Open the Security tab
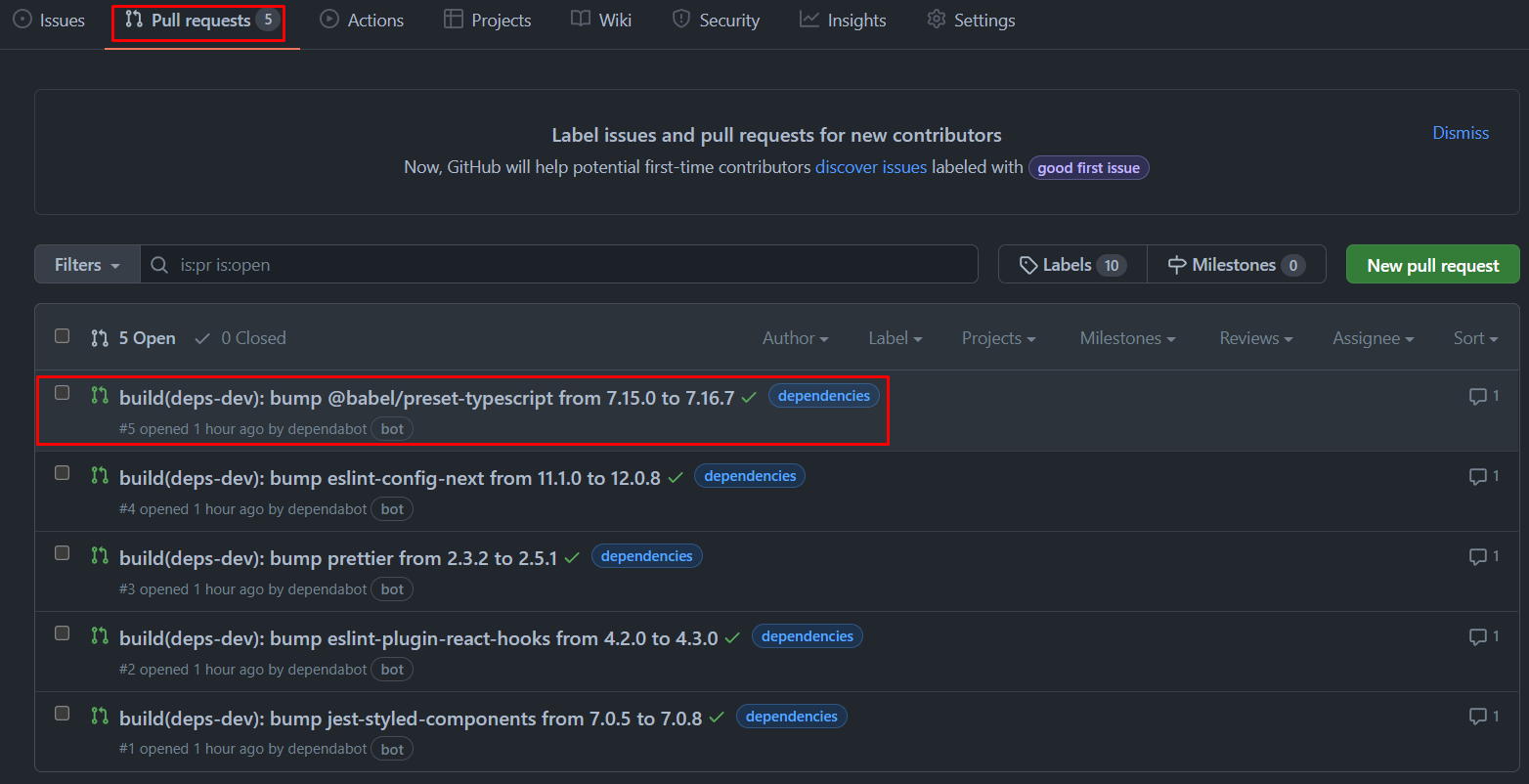 (x=716, y=21)
